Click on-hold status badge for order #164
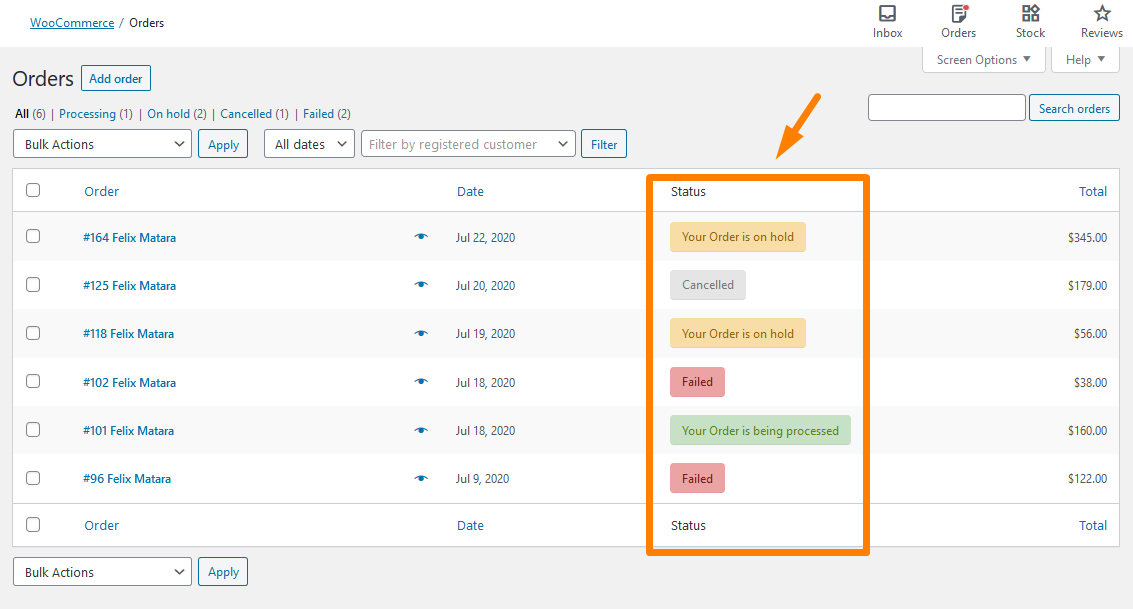1133x609 pixels. point(738,237)
